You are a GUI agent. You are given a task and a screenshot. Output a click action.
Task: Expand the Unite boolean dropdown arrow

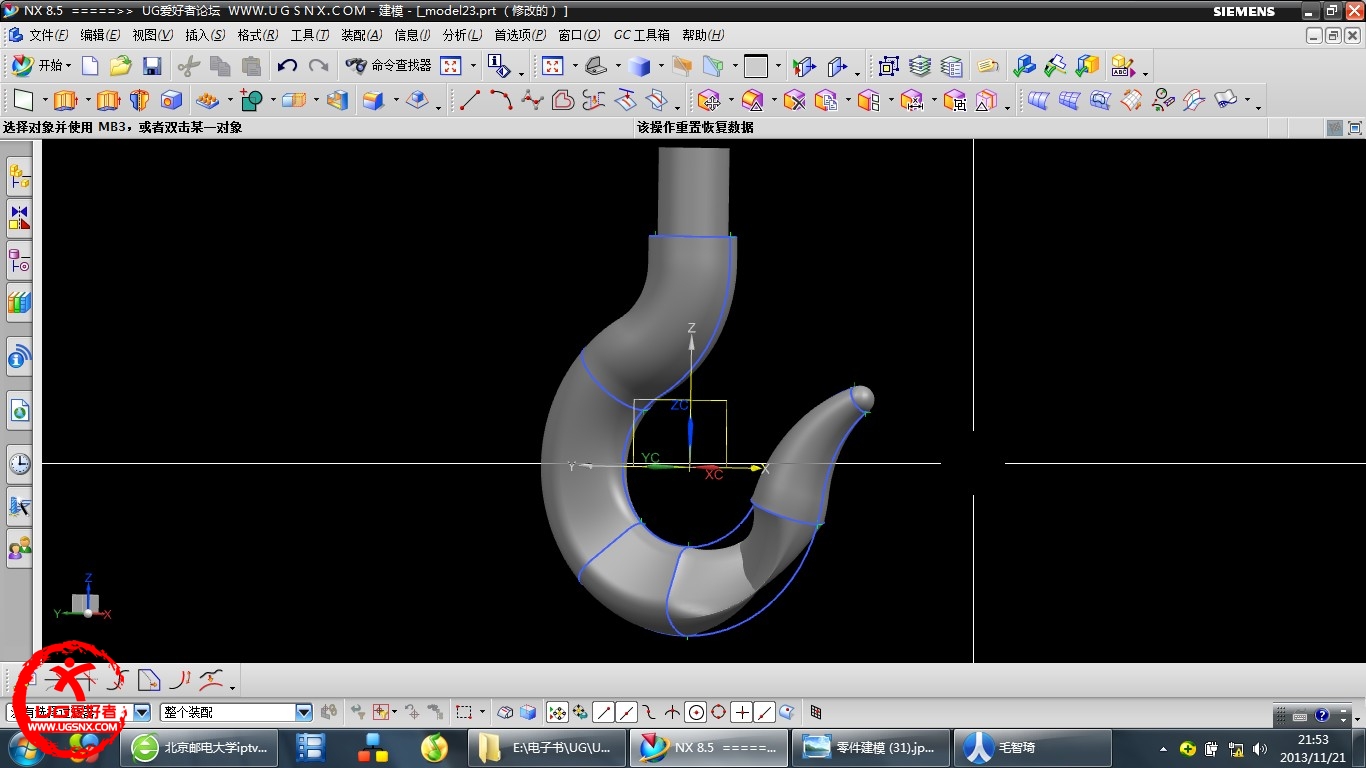coord(272,100)
